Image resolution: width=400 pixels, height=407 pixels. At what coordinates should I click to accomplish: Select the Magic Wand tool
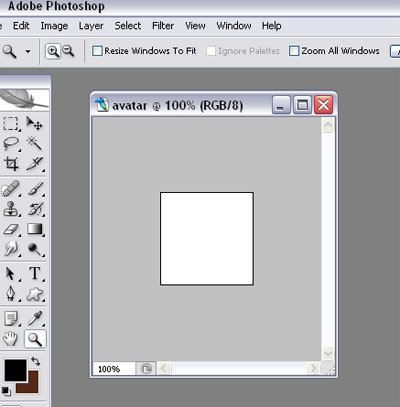[x=34, y=144]
